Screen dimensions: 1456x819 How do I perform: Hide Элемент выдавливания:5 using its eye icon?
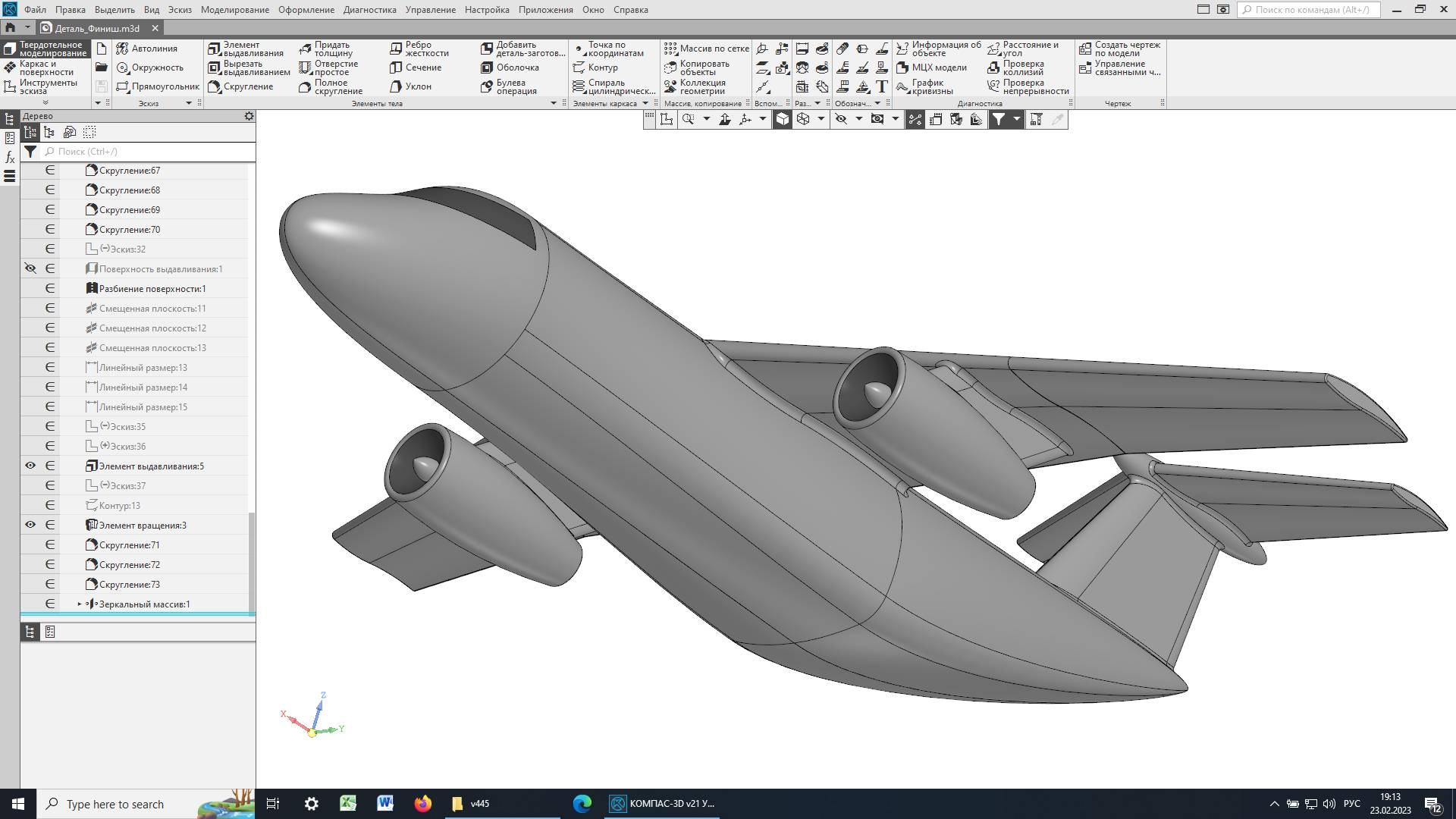(30, 466)
